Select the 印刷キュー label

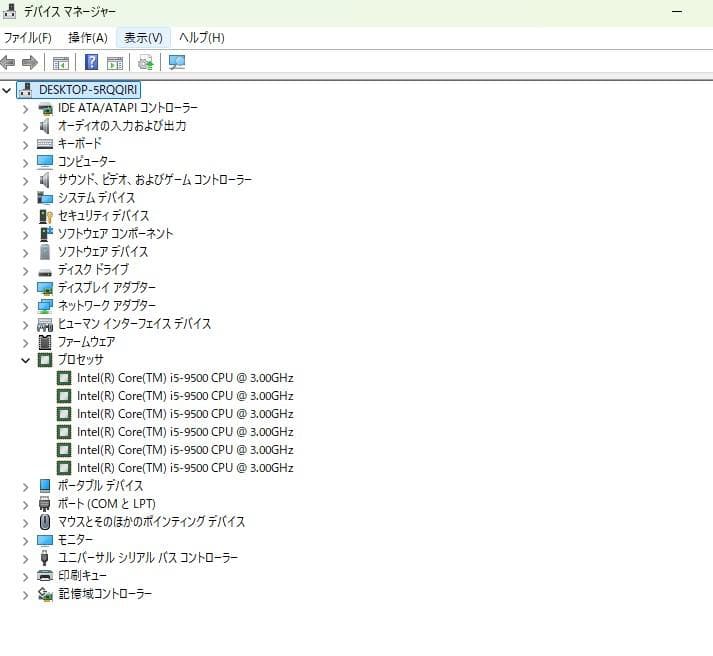click(x=82, y=576)
